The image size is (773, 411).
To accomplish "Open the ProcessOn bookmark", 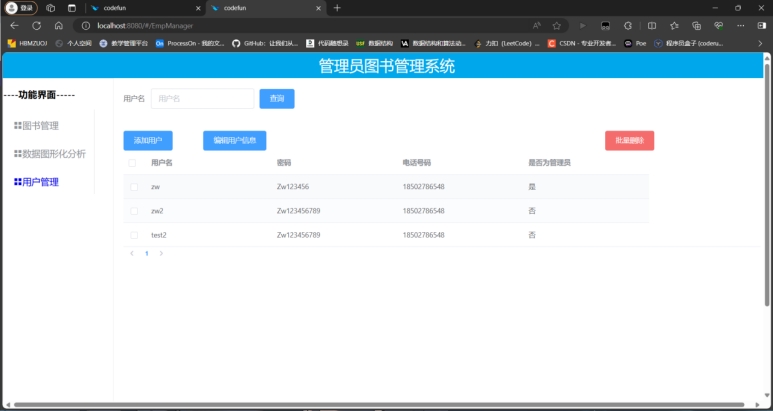I will (189, 44).
